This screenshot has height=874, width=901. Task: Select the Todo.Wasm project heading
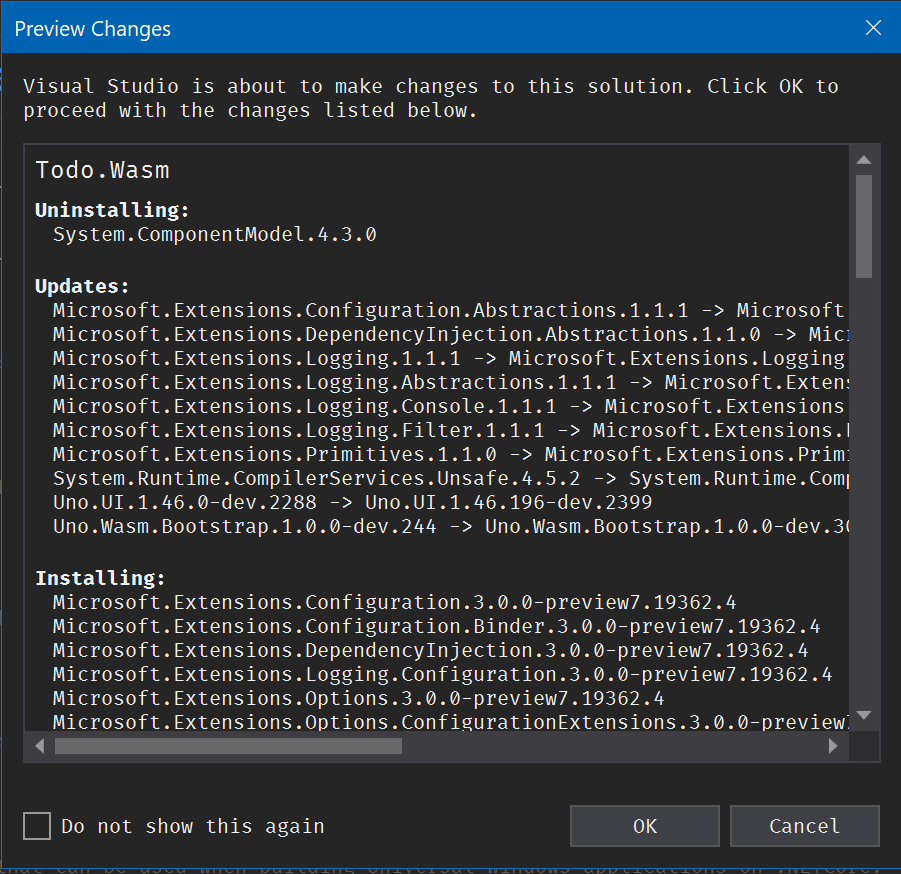102,171
